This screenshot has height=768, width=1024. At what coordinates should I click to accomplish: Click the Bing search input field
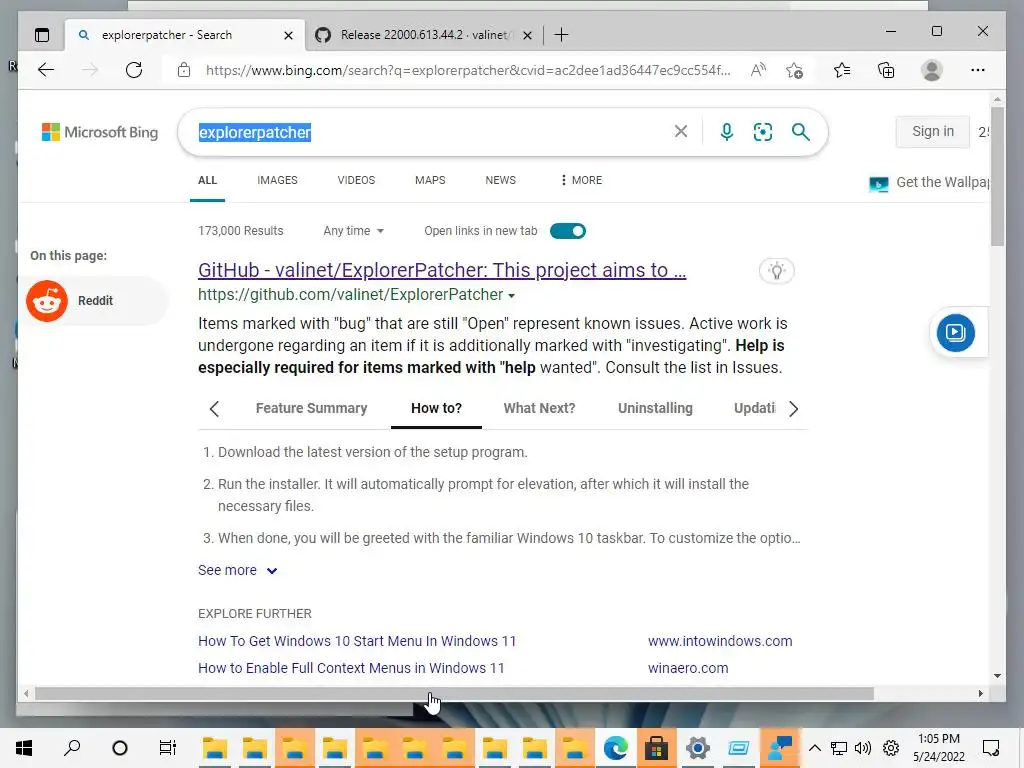pyautogui.click(x=431, y=132)
